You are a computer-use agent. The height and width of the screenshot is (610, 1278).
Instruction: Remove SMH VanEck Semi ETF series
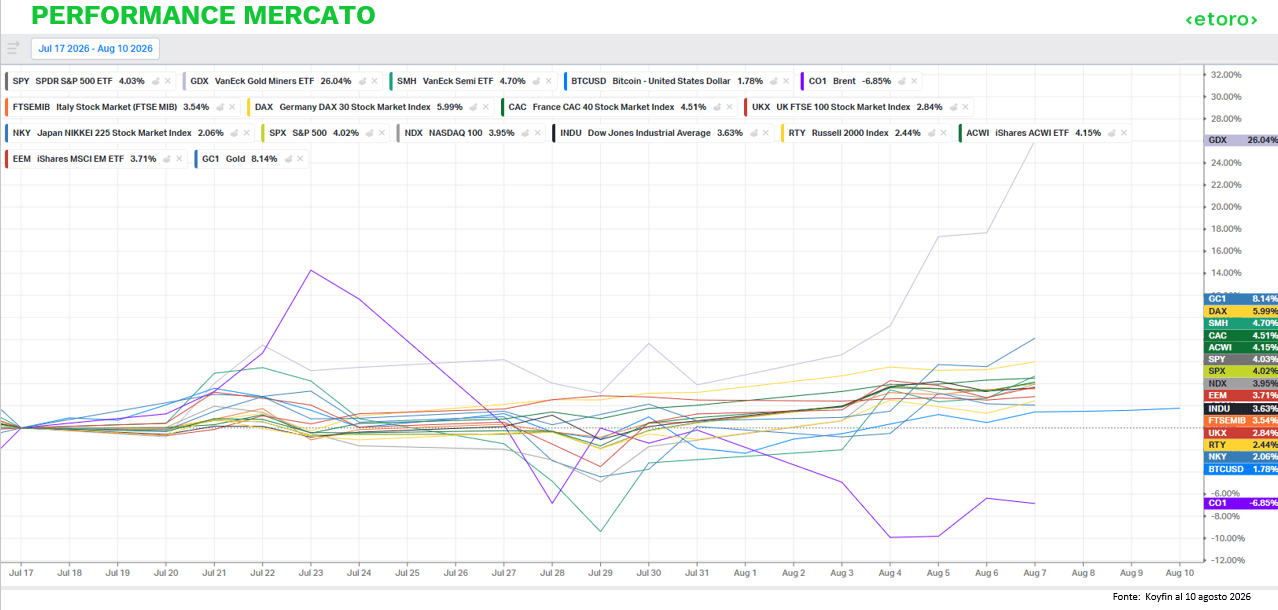coord(549,81)
